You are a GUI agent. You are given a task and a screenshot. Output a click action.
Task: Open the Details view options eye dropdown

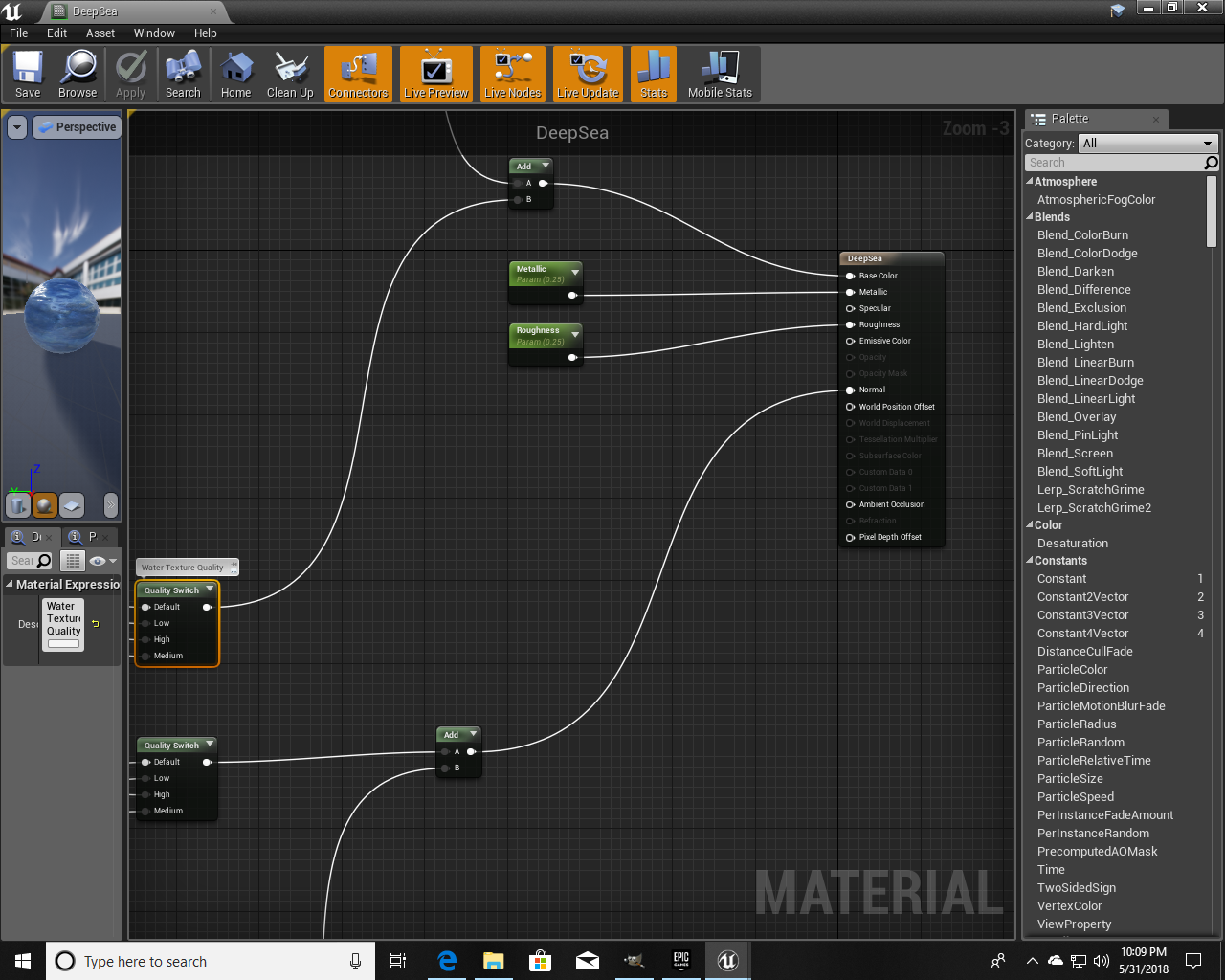(102, 561)
